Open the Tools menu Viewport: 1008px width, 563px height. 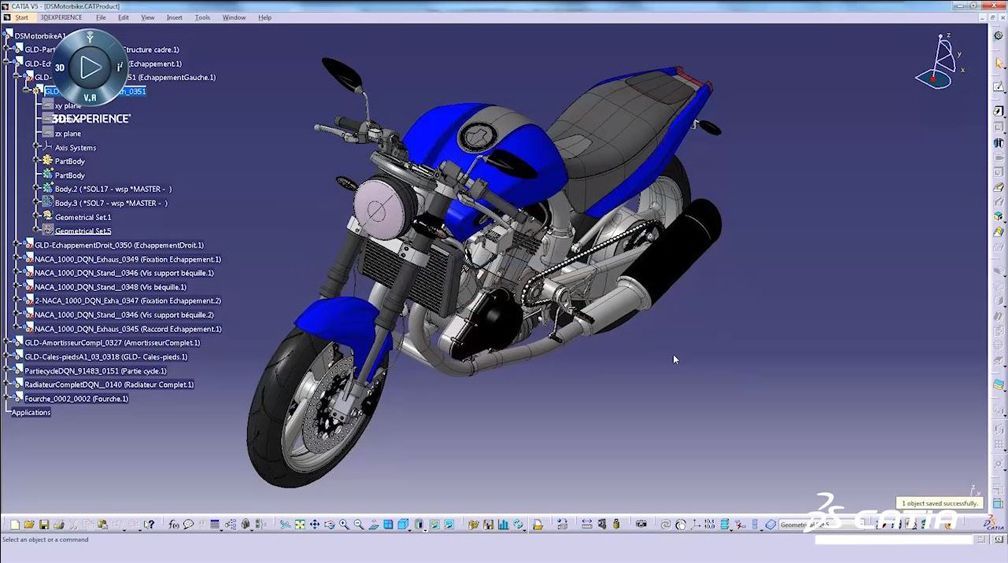coord(202,17)
